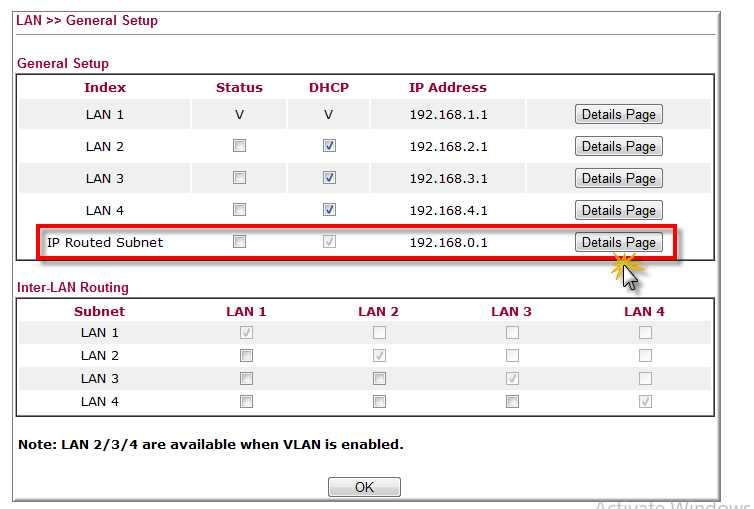
Task: Check Inter-LAN Routing LAN 4 to LAN 3
Action: click(x=512, y=401)
